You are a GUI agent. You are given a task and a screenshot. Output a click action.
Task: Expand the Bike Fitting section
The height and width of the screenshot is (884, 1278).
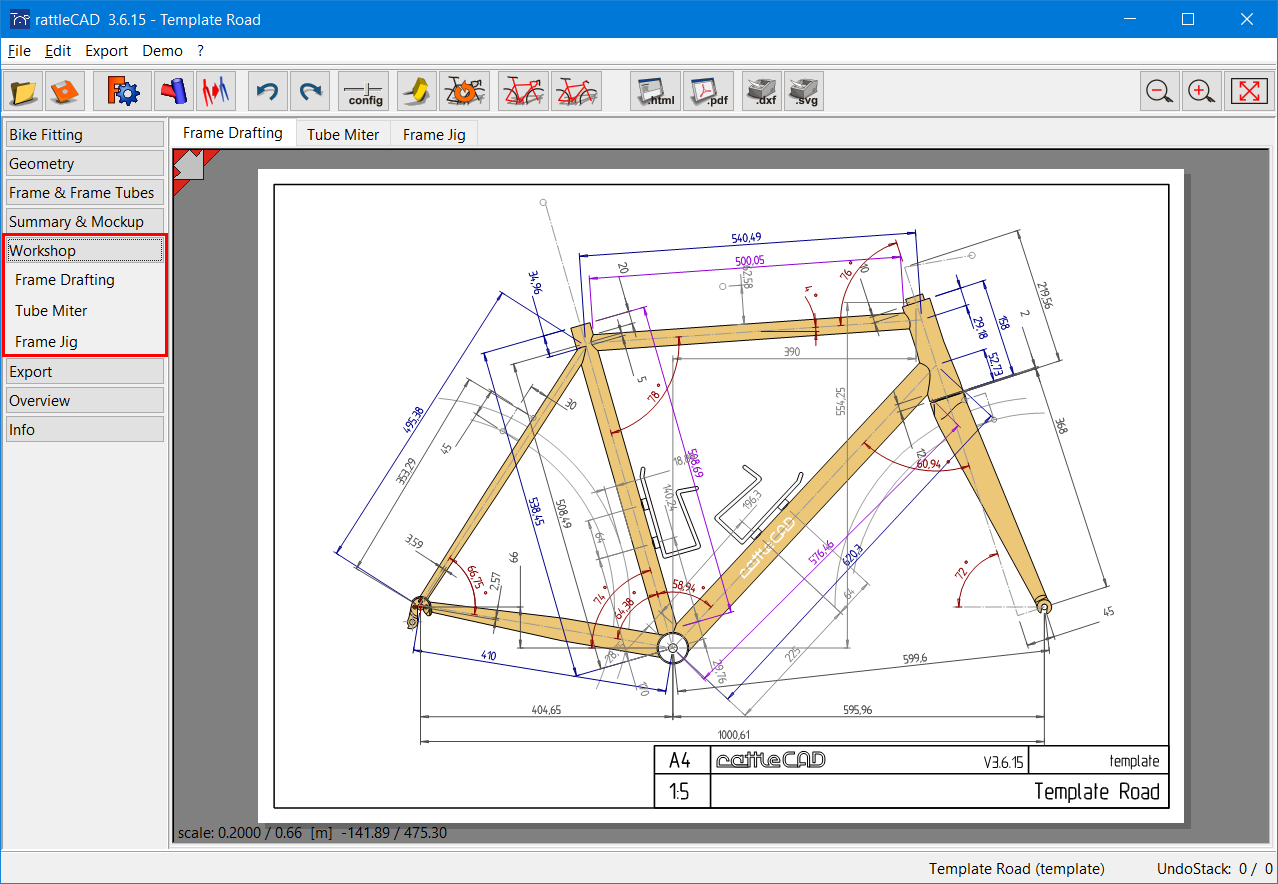pyautogui.click(x=84, y=134)
